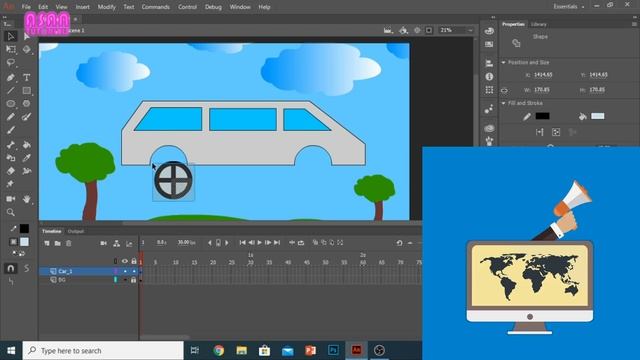Toggle visibility of Car_1 layer
Viewport: 640px width, 360px height.
pos(125,271)
